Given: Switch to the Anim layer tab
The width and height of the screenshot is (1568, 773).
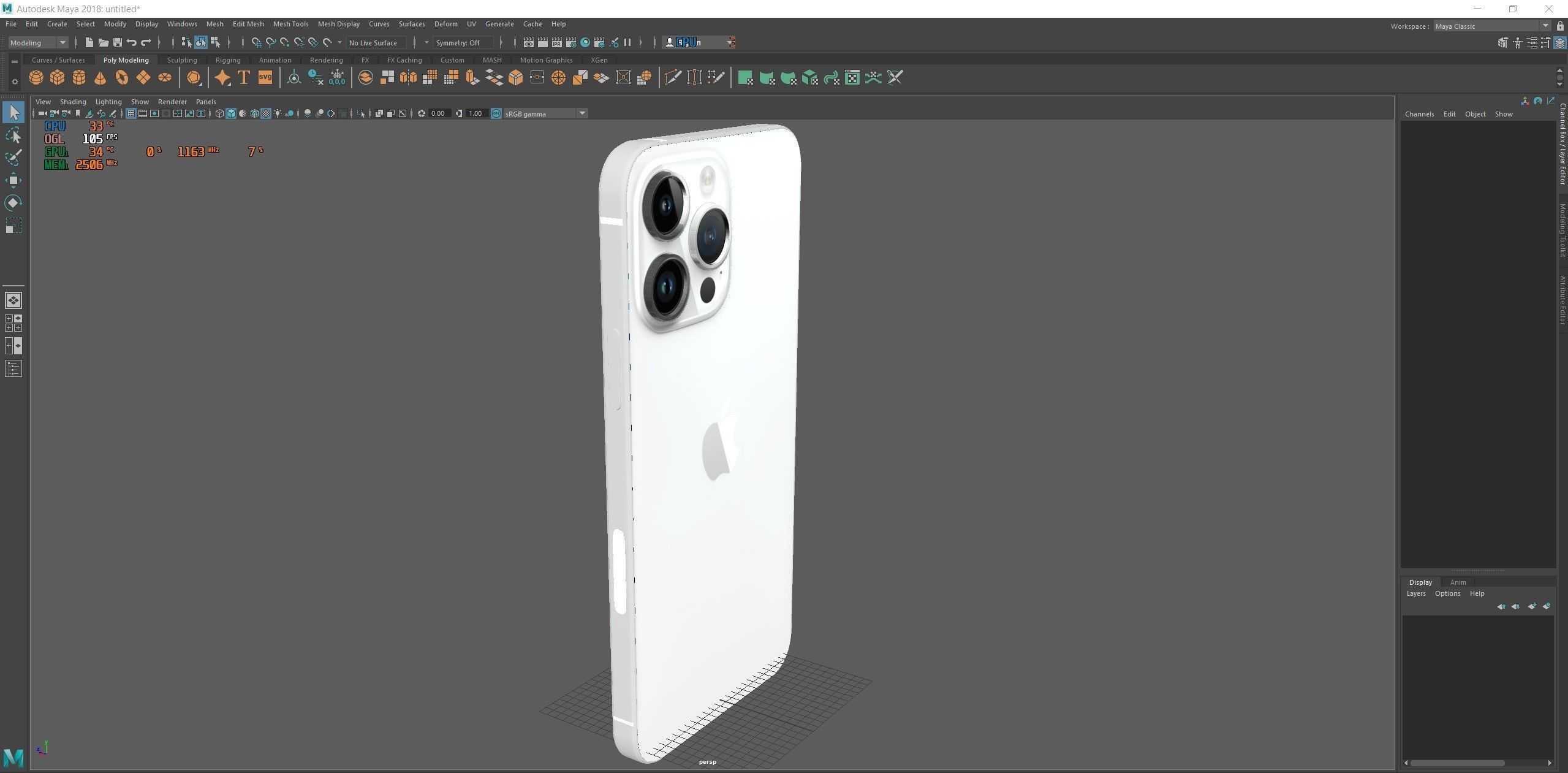Looking at the screenshot, I should tap(1458, 582).
